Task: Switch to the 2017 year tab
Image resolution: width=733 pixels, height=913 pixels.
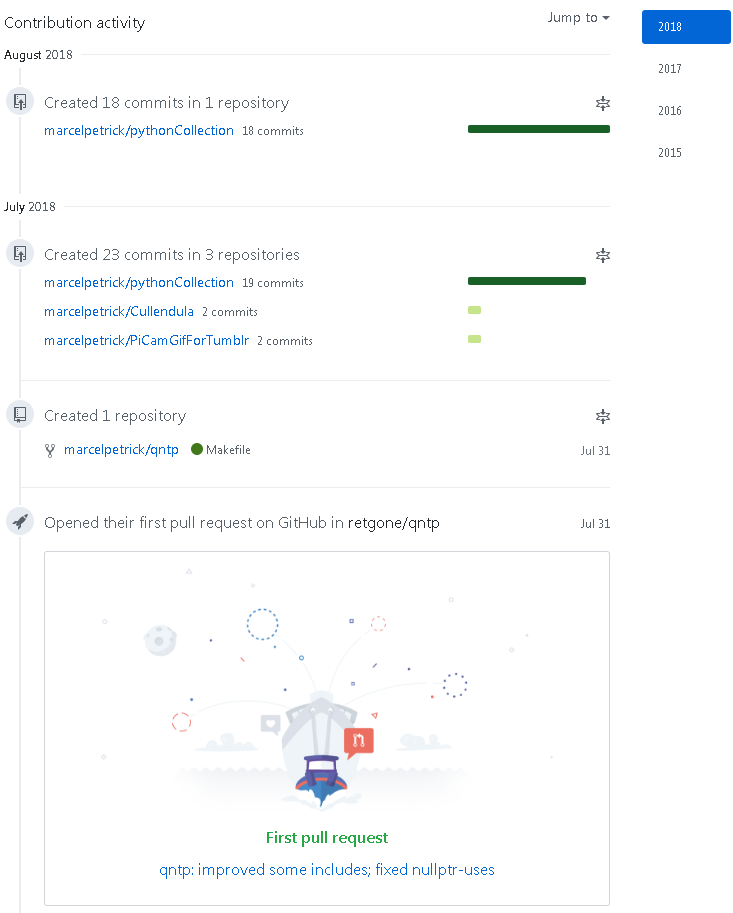Action: (670, 69)
